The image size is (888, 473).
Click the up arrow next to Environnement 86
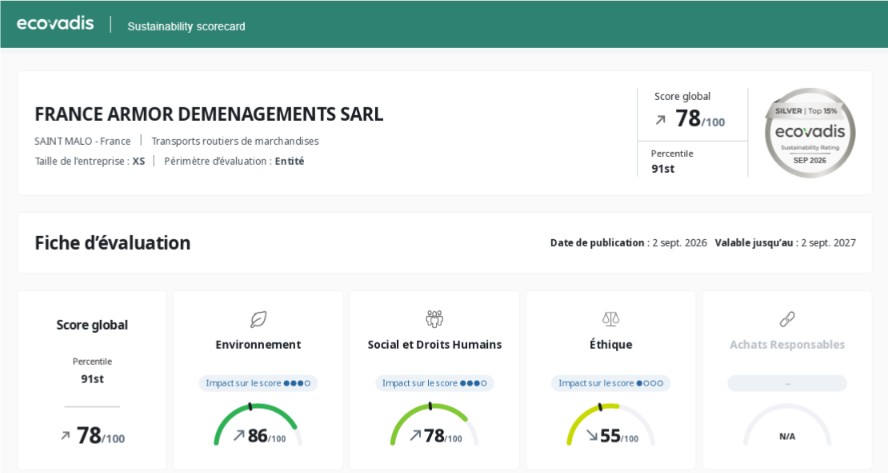(x=239, y=435)
